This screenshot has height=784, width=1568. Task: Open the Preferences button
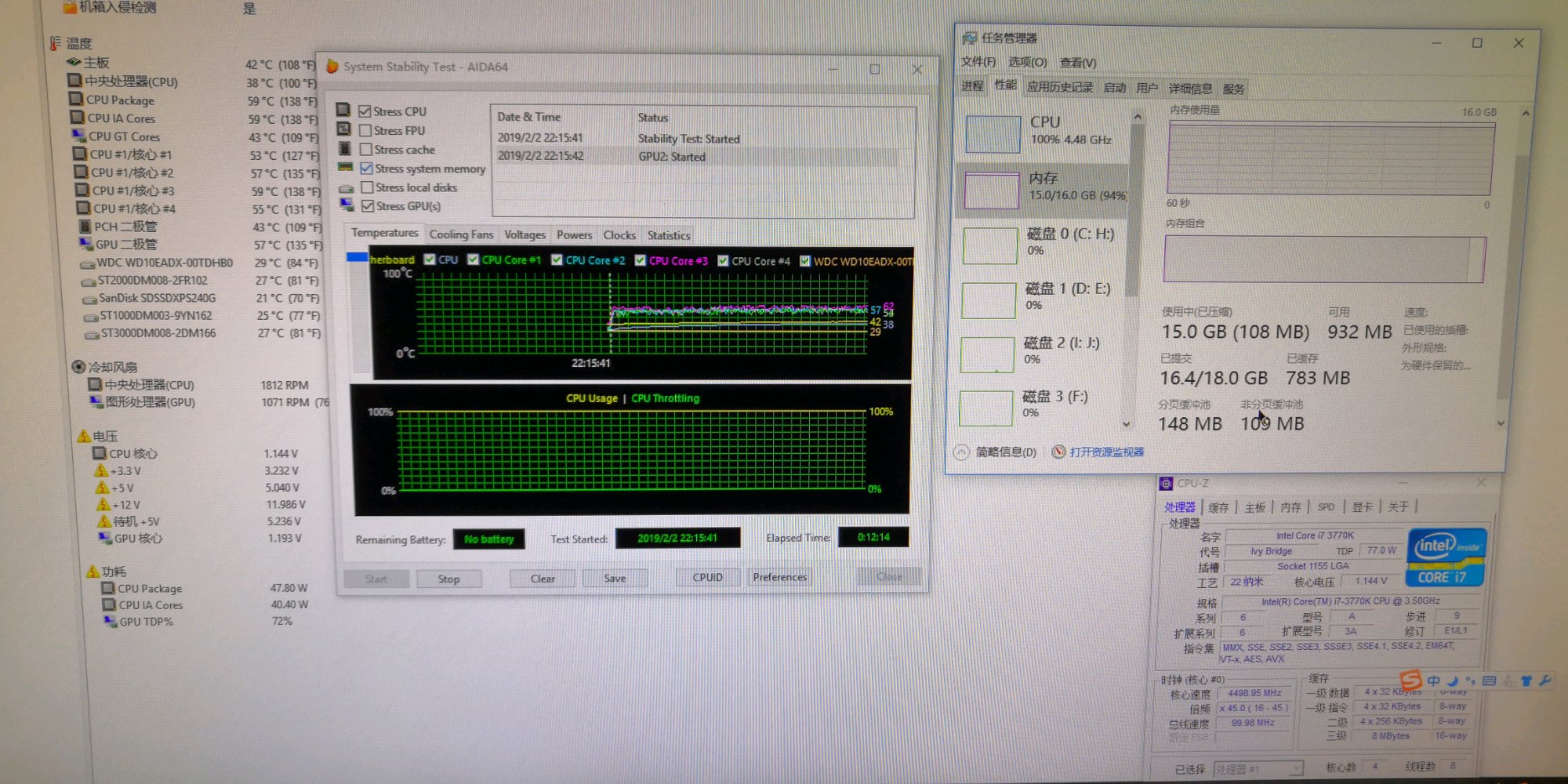pyautogui.click(x=779, y=577)
